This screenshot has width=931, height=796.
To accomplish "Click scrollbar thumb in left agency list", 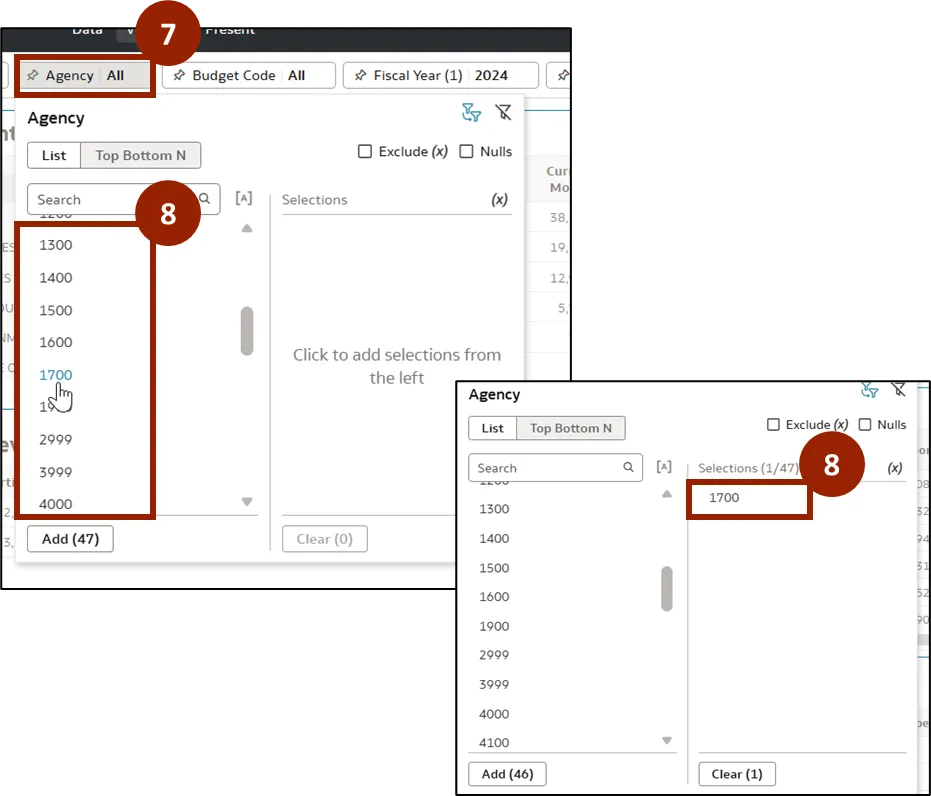I will pos(247,331).
